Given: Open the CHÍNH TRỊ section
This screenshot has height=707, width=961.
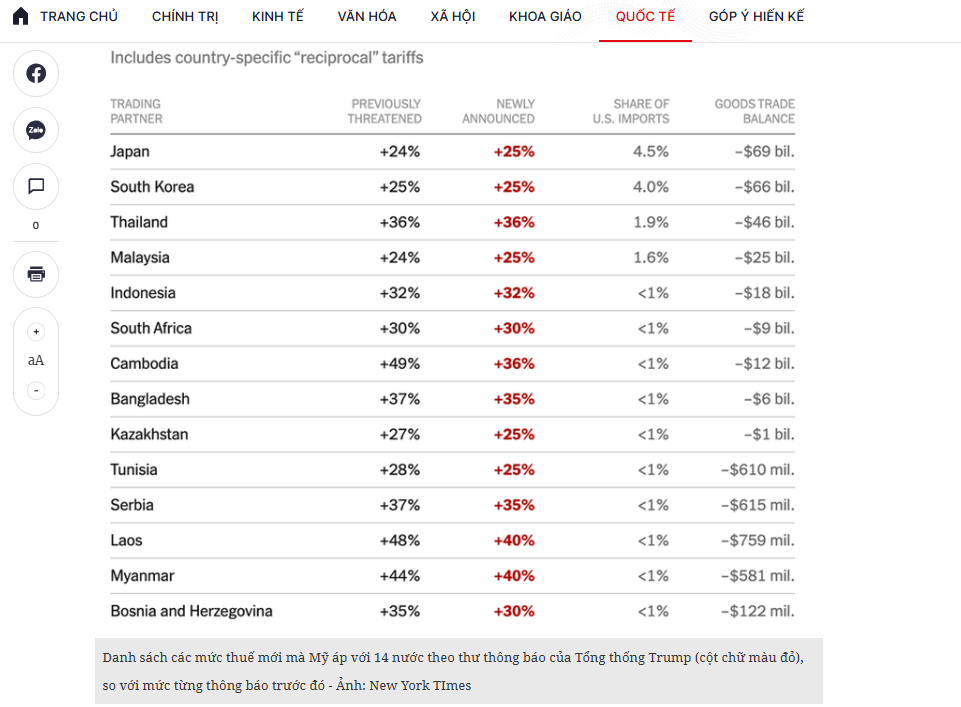Looking at the screenshot, I should (x=185, y=17).
